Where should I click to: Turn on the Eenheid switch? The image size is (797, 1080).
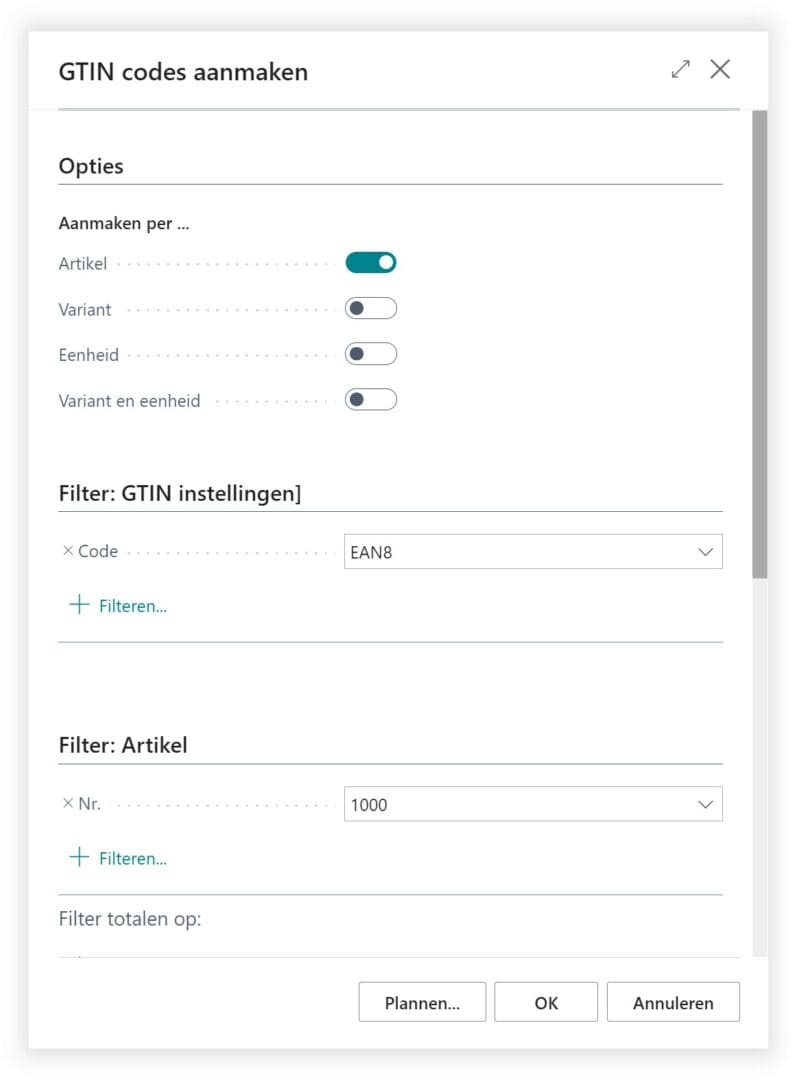click(371, 354)
